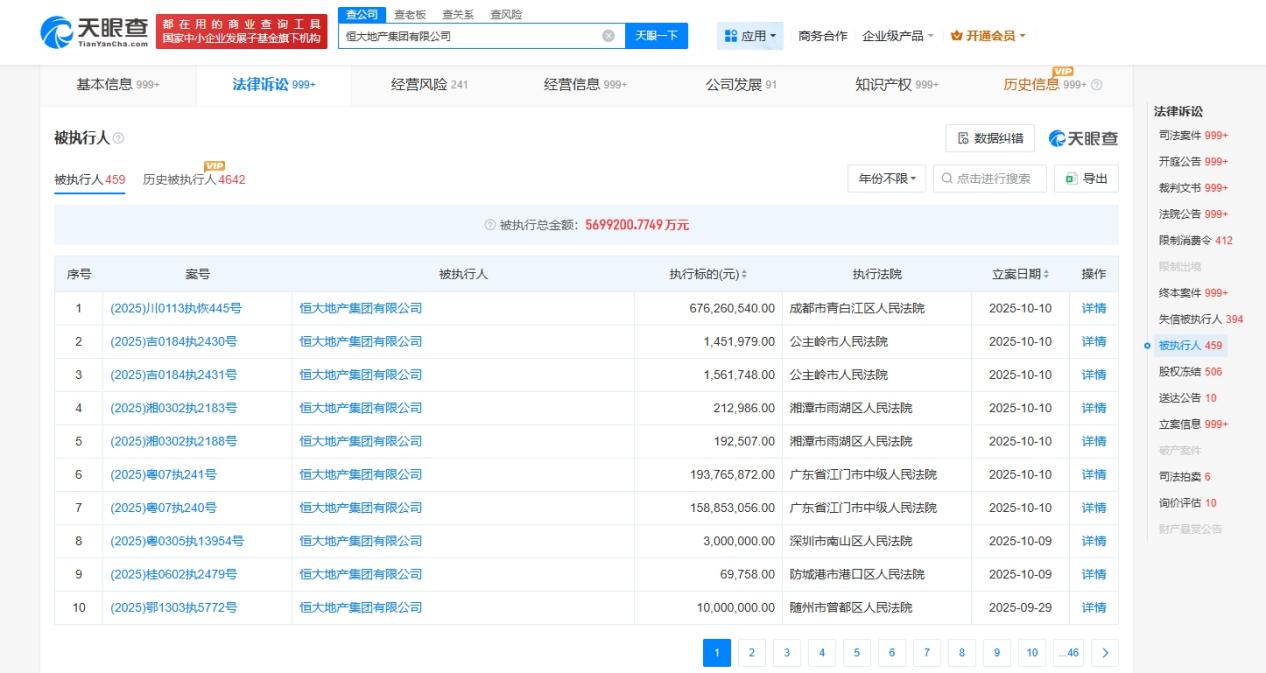The image size is (1266, 673).
Task: Switch to the 经营风险 tab
Action: coord(429,85)
